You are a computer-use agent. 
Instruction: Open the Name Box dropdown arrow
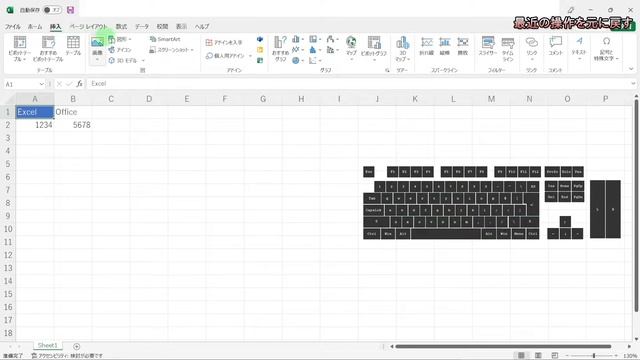tap(41, 84)
